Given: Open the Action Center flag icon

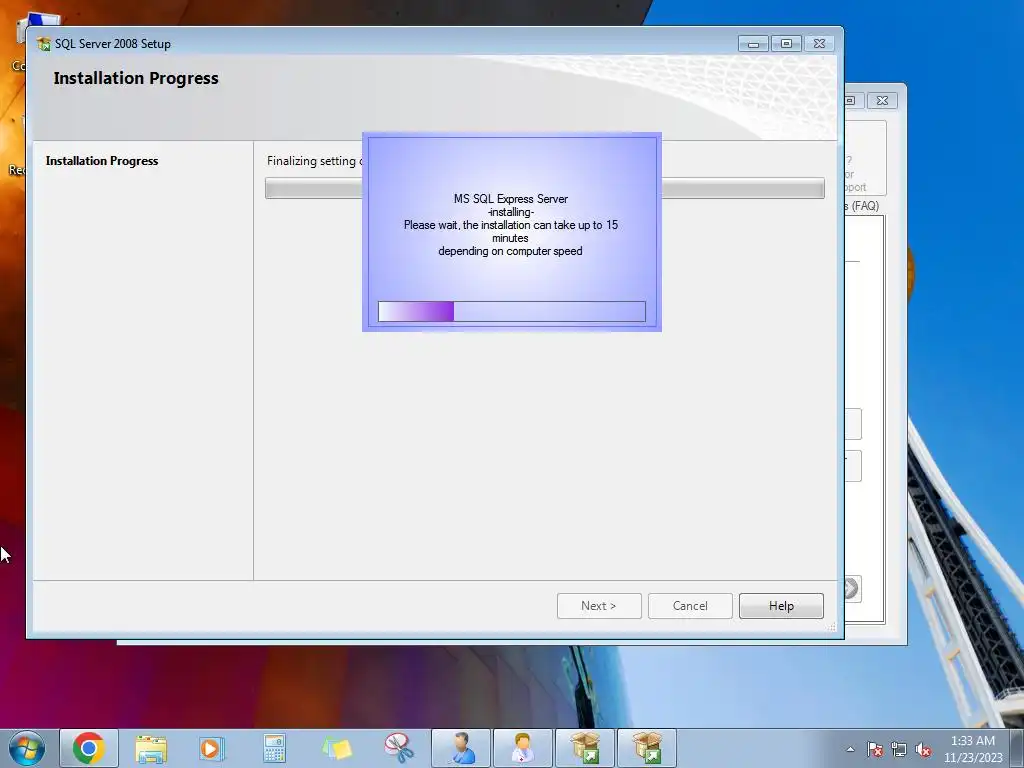Looking at the screenshot, I should (x=875, y=749).
